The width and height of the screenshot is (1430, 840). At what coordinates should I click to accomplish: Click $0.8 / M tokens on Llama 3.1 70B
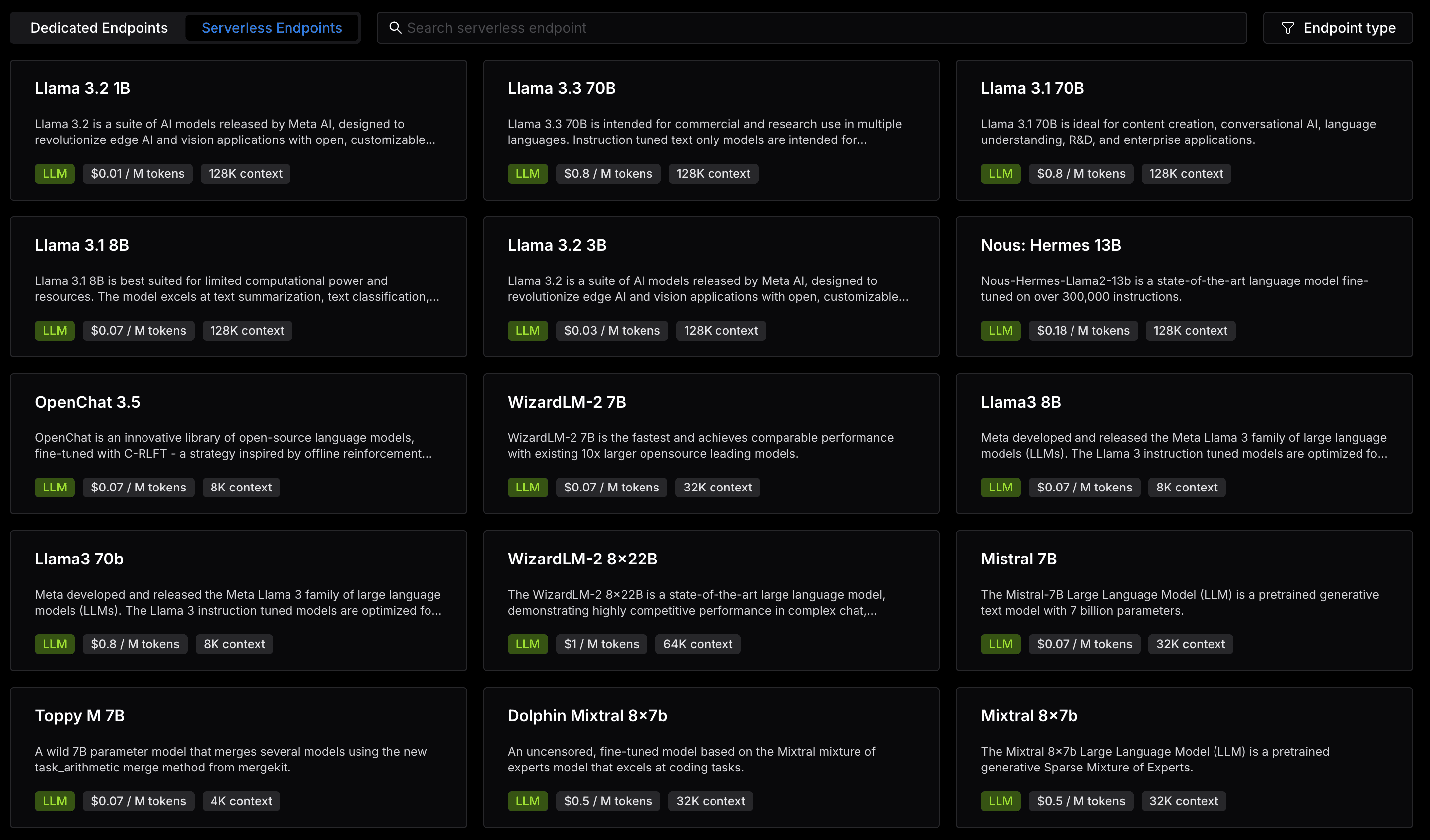tap(1080, 174)
